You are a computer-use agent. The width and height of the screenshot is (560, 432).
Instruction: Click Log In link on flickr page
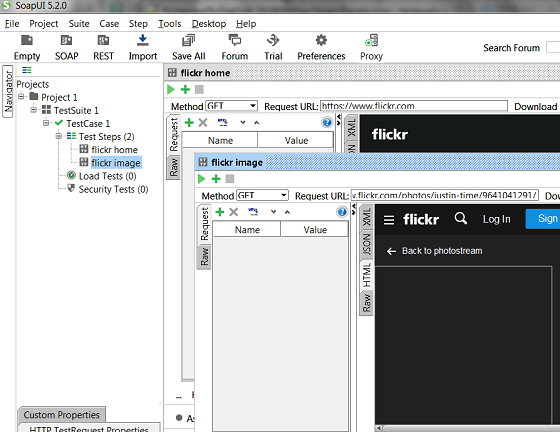coord(496,219)
